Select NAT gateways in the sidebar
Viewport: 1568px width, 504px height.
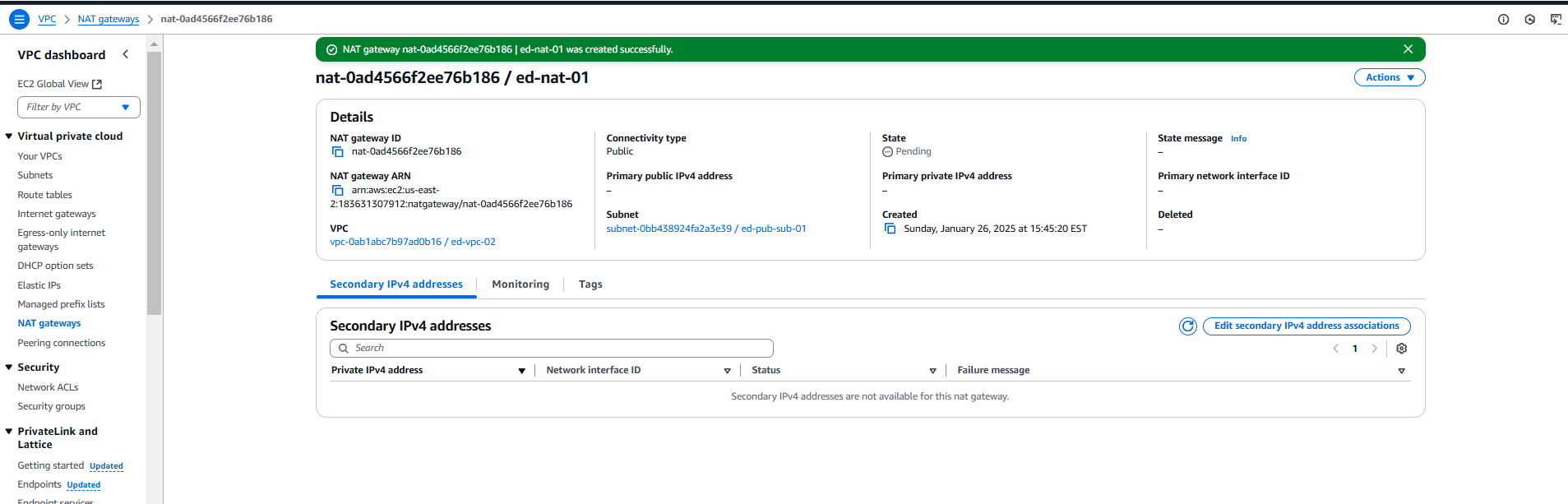tap(49, 323)
